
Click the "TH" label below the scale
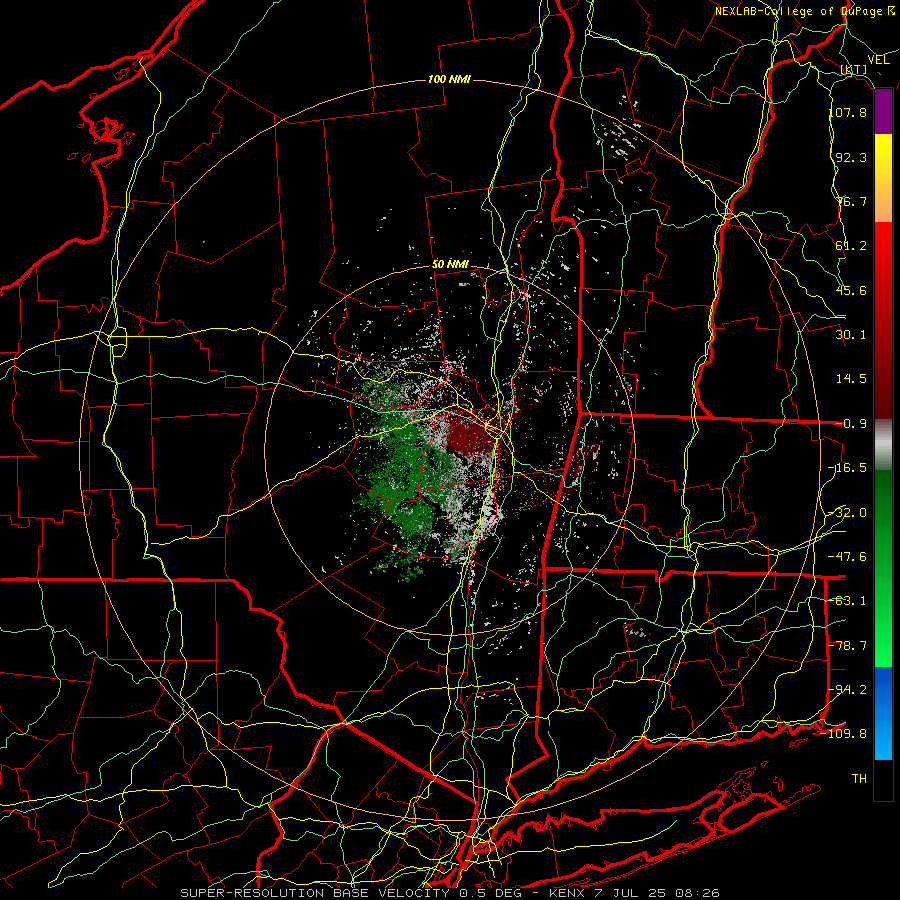[859, 779]
